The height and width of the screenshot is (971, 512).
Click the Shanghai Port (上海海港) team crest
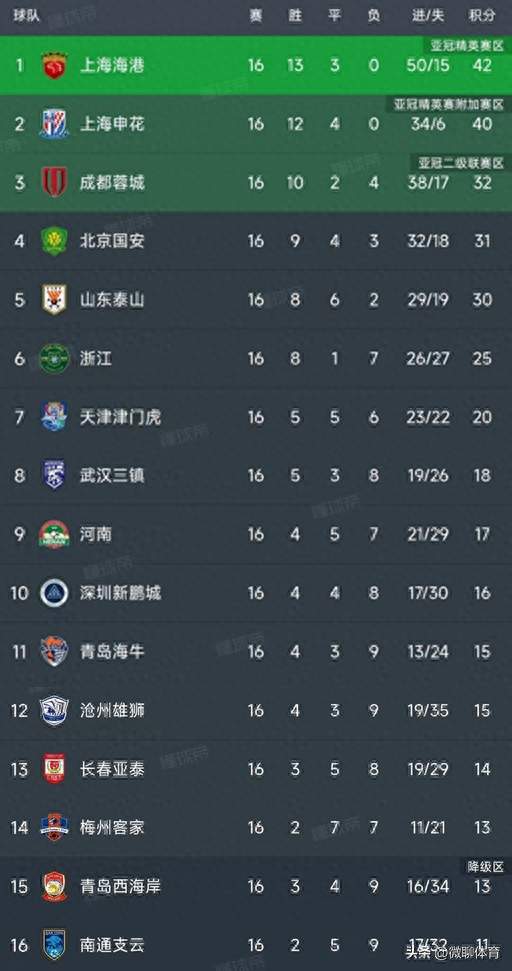54,65
